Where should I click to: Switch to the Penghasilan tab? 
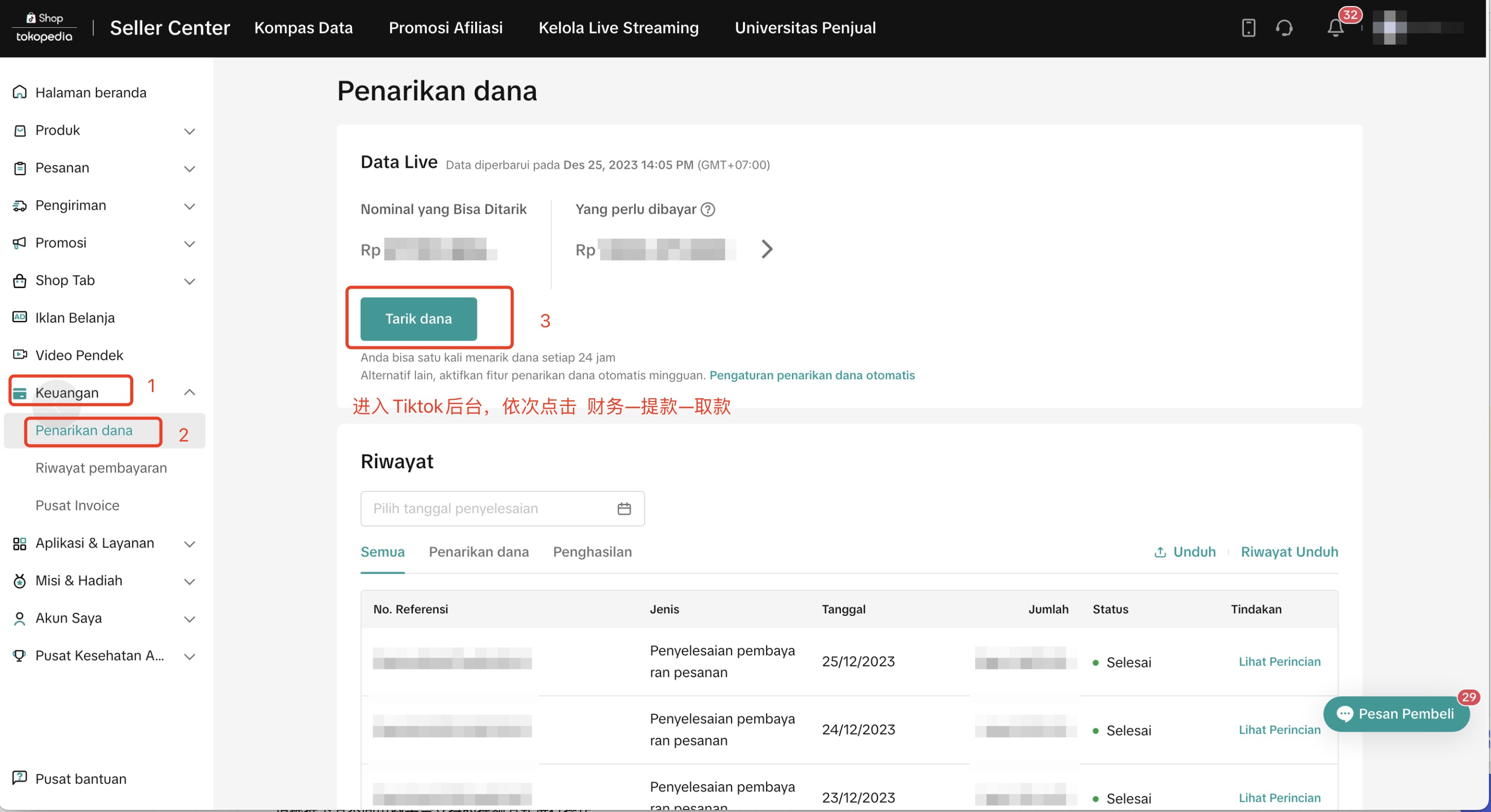tap(592, 552)
